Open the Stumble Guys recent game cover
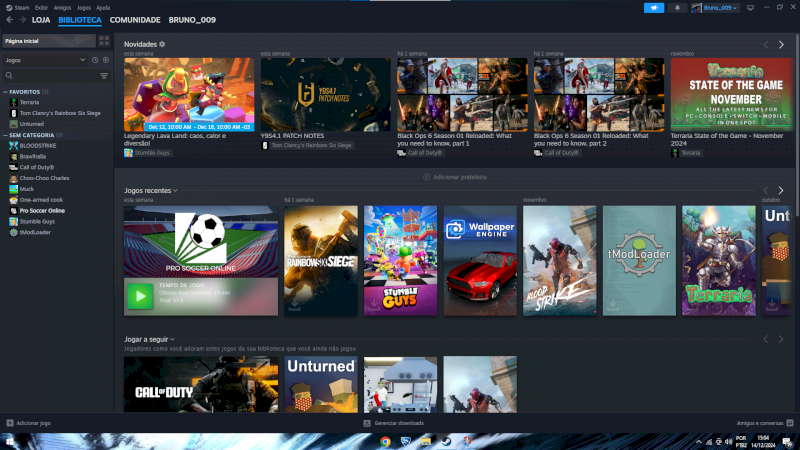800x450 pixels. coord(401,261)
